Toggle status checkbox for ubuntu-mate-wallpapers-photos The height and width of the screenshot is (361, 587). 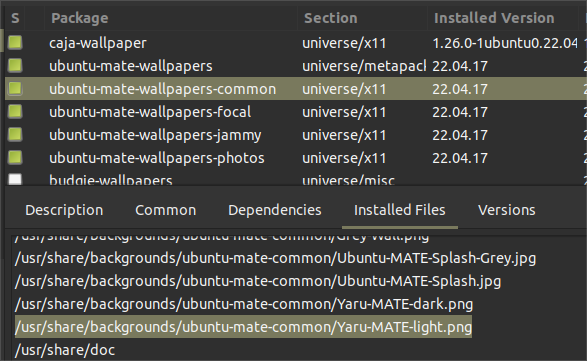point(15,158)
